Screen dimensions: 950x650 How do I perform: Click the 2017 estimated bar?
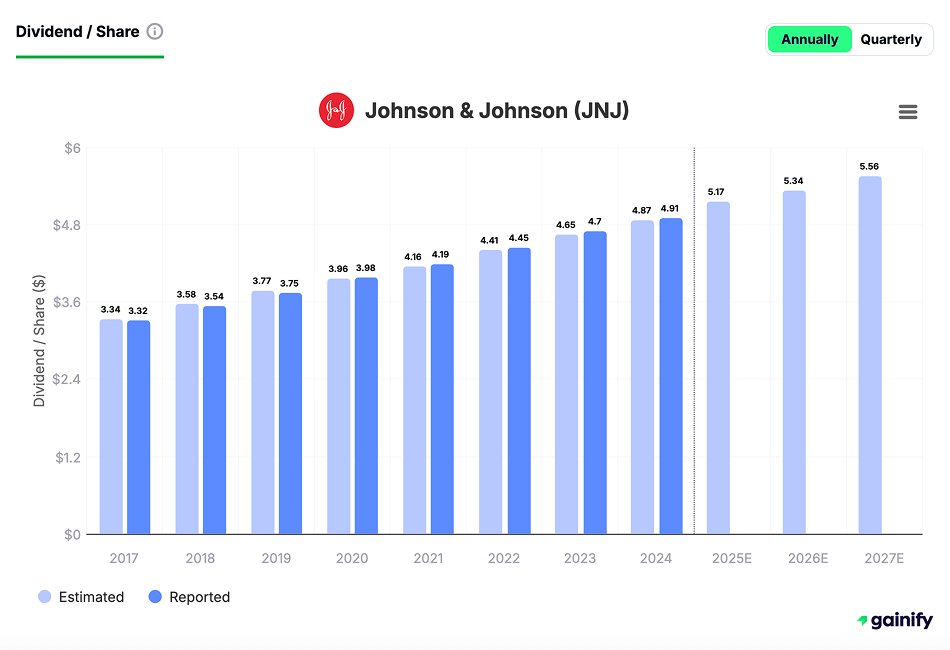point(111,427)
